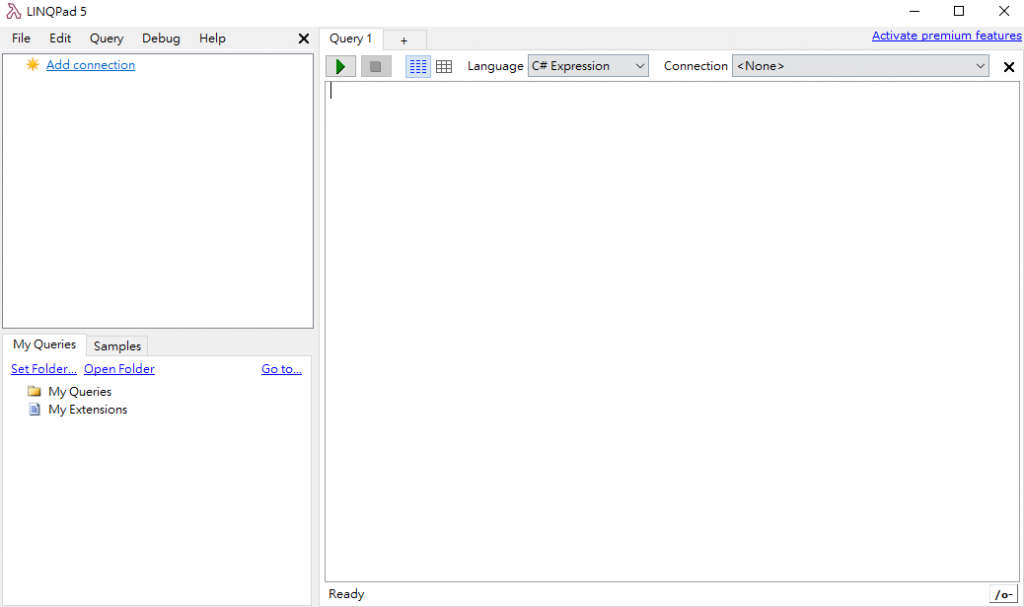
Task: Open the Connection dropdown
Action: (860, 66)
